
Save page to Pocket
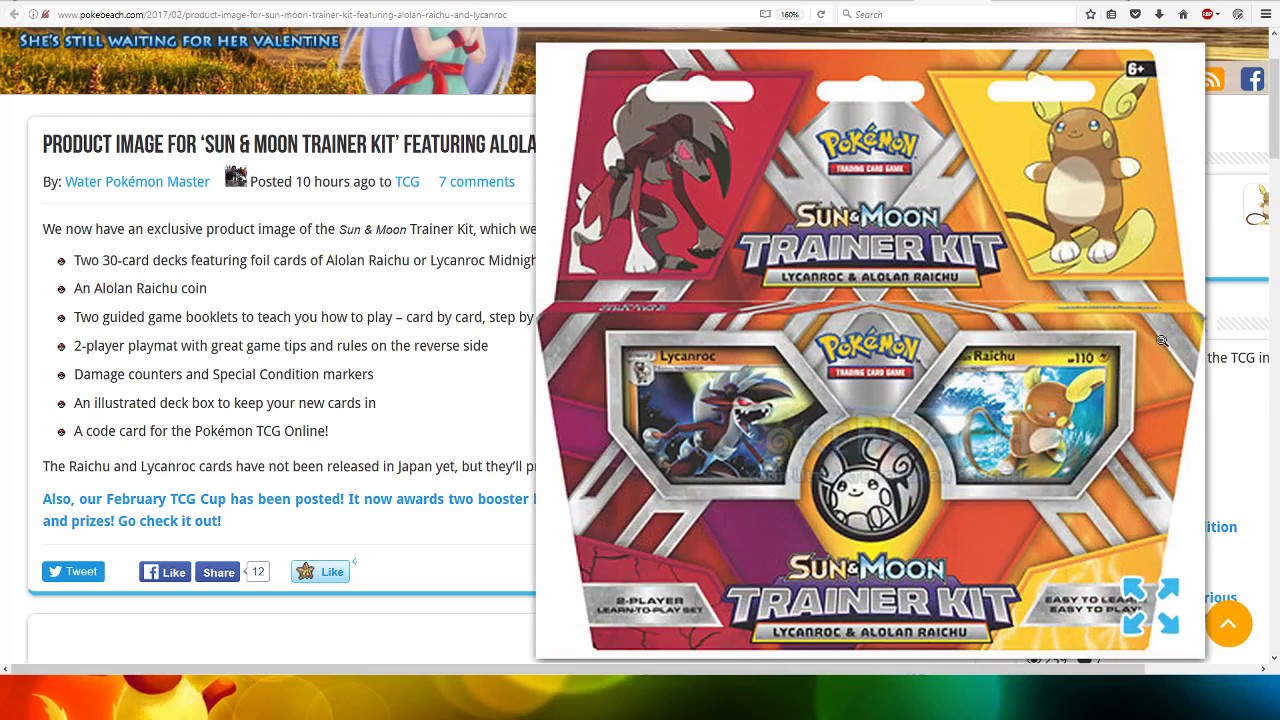[x=1135, y=14]
